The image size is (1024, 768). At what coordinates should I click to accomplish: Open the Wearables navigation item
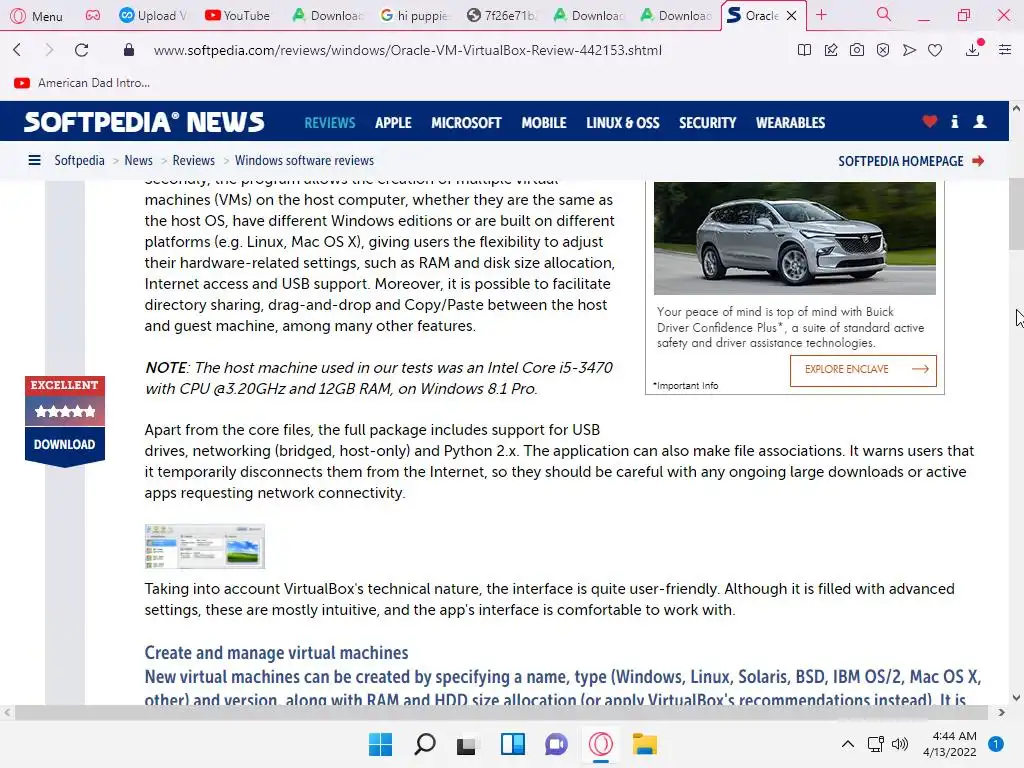790,123
